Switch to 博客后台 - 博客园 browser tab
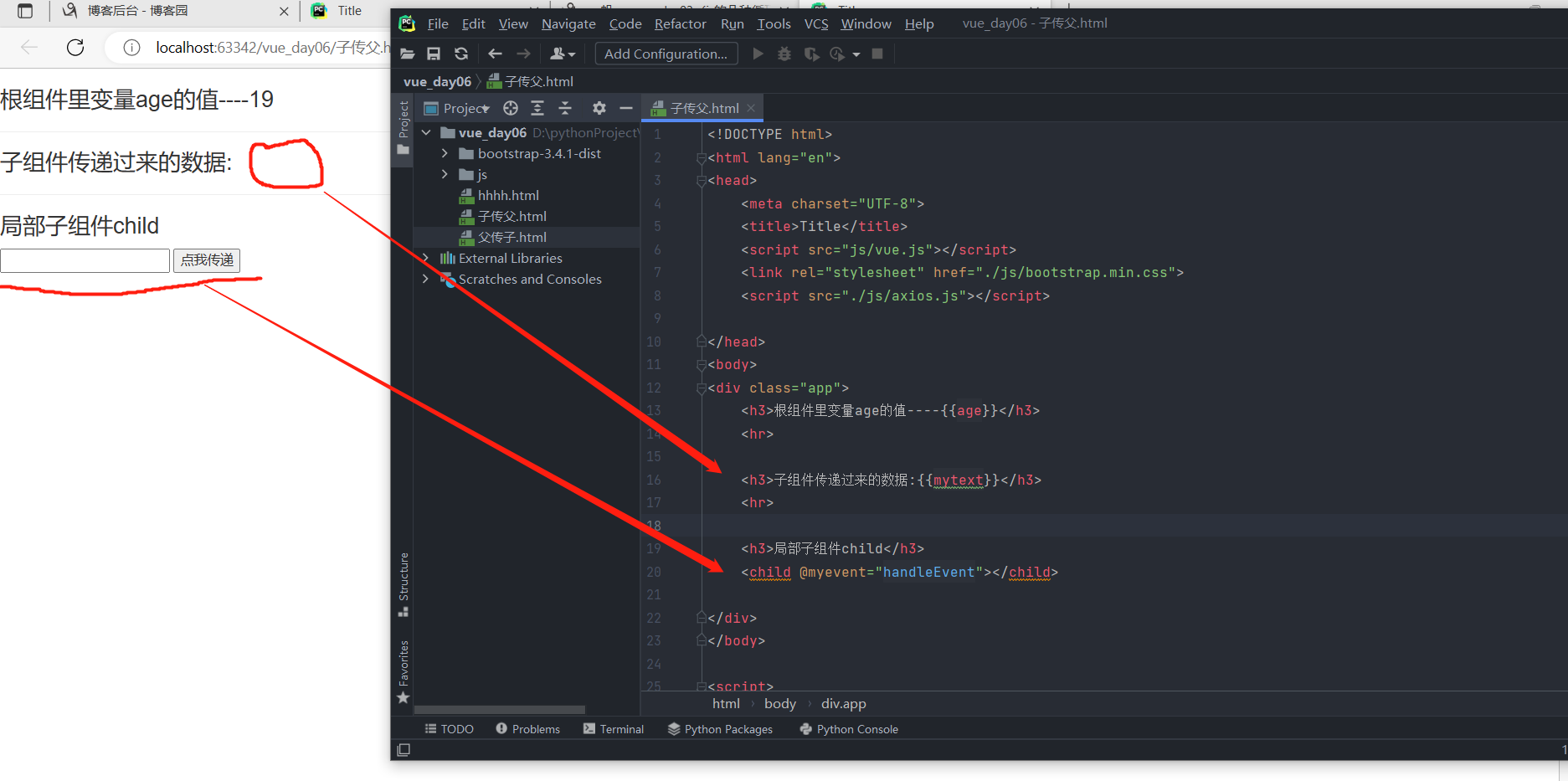The height and width of the screenshot is (781, 1568). pyautogui.click(x=138, y=11)
